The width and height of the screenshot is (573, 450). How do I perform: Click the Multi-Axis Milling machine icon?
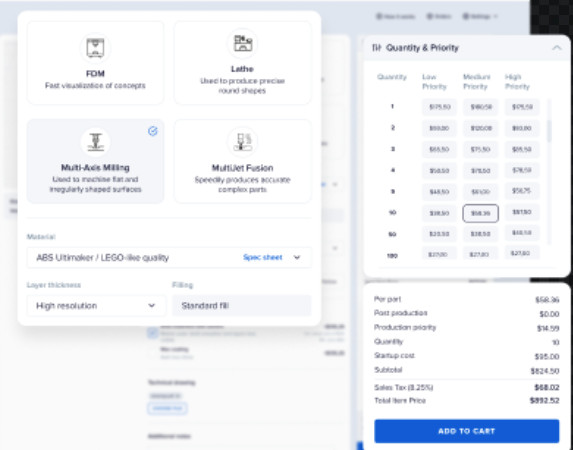95,142
